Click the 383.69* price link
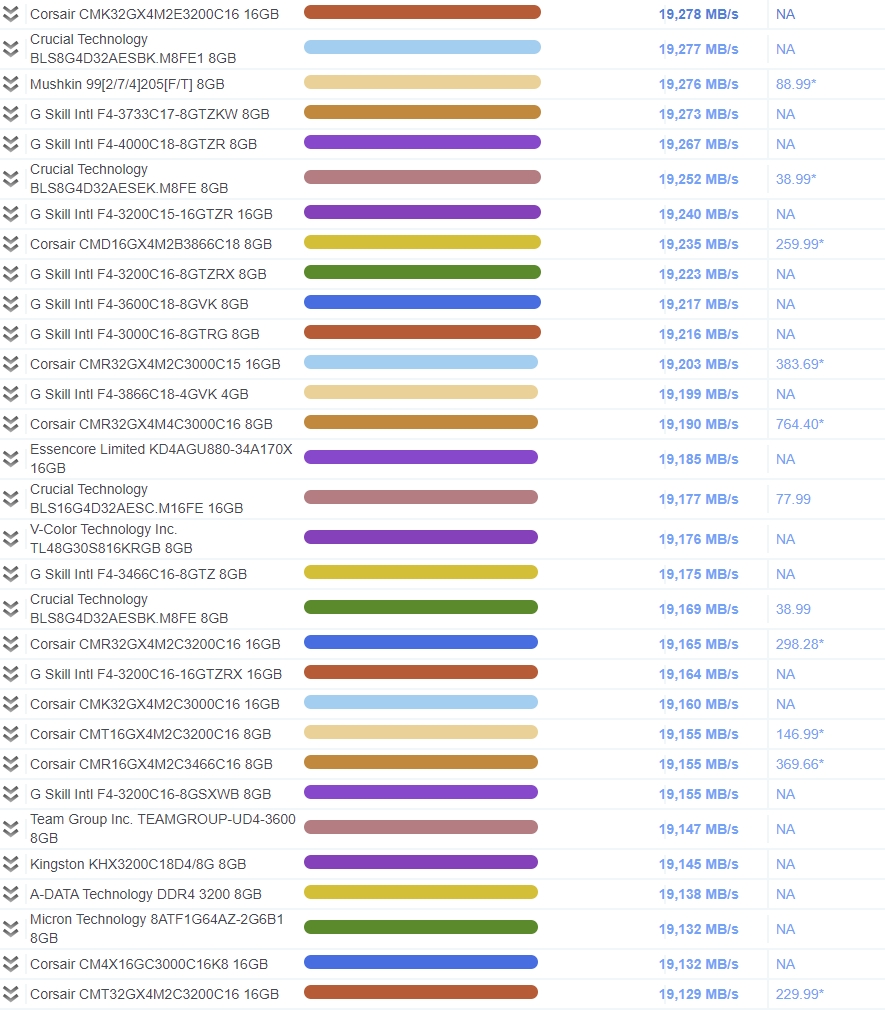The height and width of the screenshot is (1010, 885). point(800,364)
